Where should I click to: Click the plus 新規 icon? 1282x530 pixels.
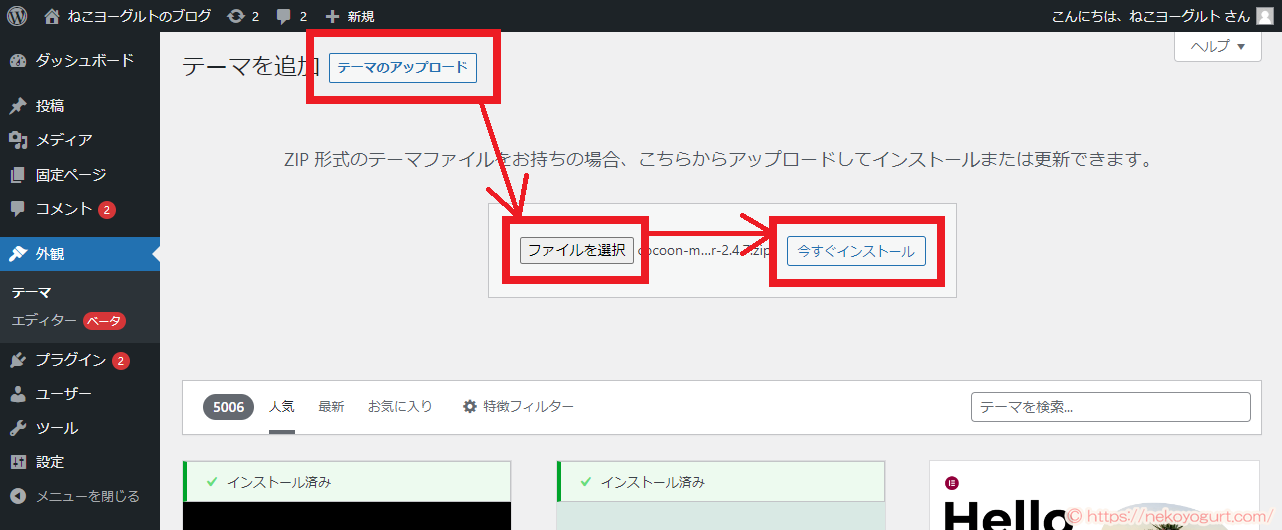click(x=333, y=16)
